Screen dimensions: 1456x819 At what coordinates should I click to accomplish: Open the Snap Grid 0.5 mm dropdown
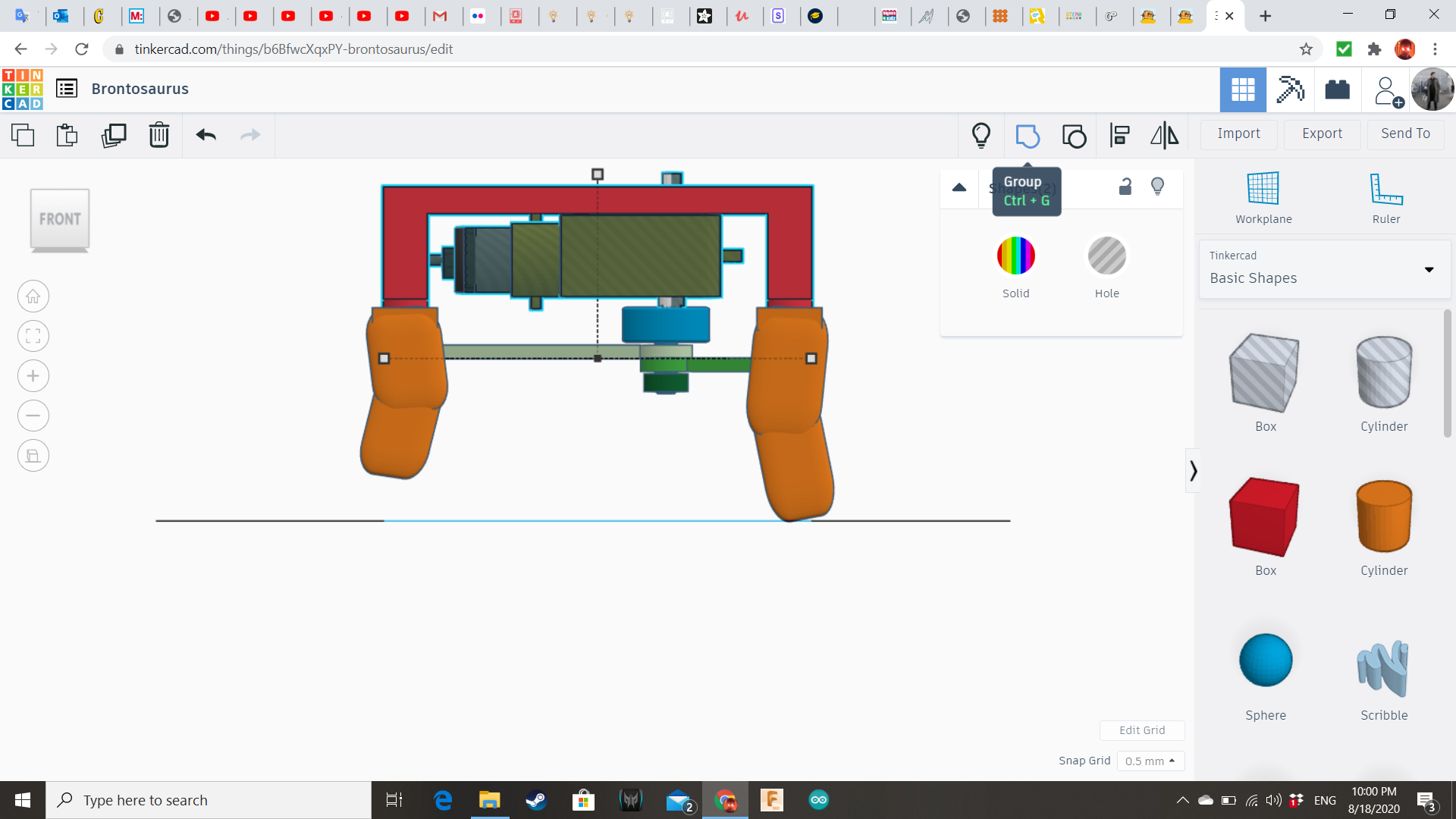point(1150,761)
